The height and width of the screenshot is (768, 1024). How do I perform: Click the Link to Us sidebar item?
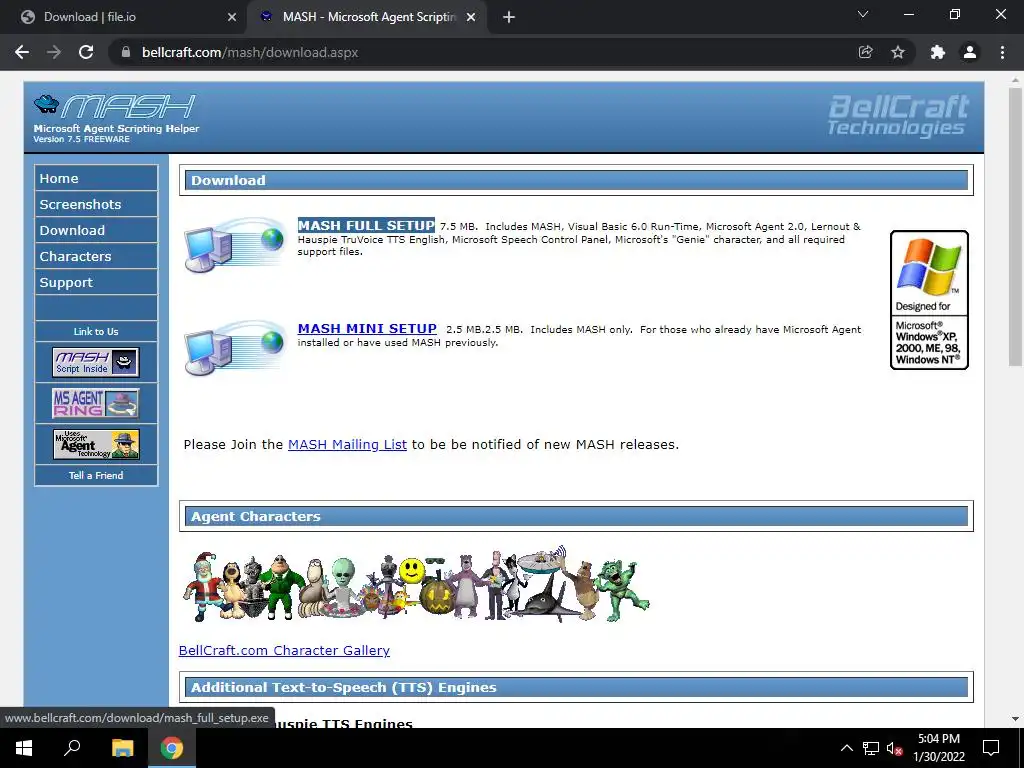click(x=96, y=332)
